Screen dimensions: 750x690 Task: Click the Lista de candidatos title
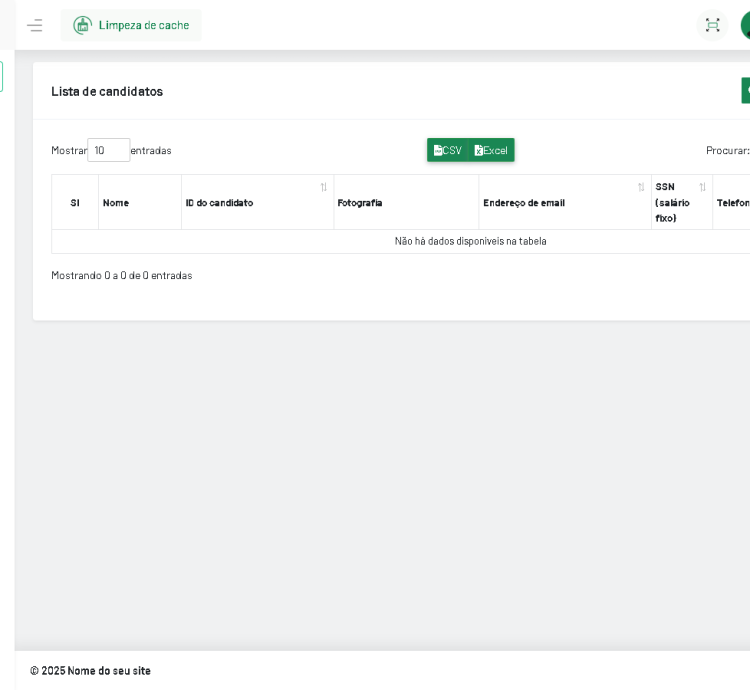(107, 91)
